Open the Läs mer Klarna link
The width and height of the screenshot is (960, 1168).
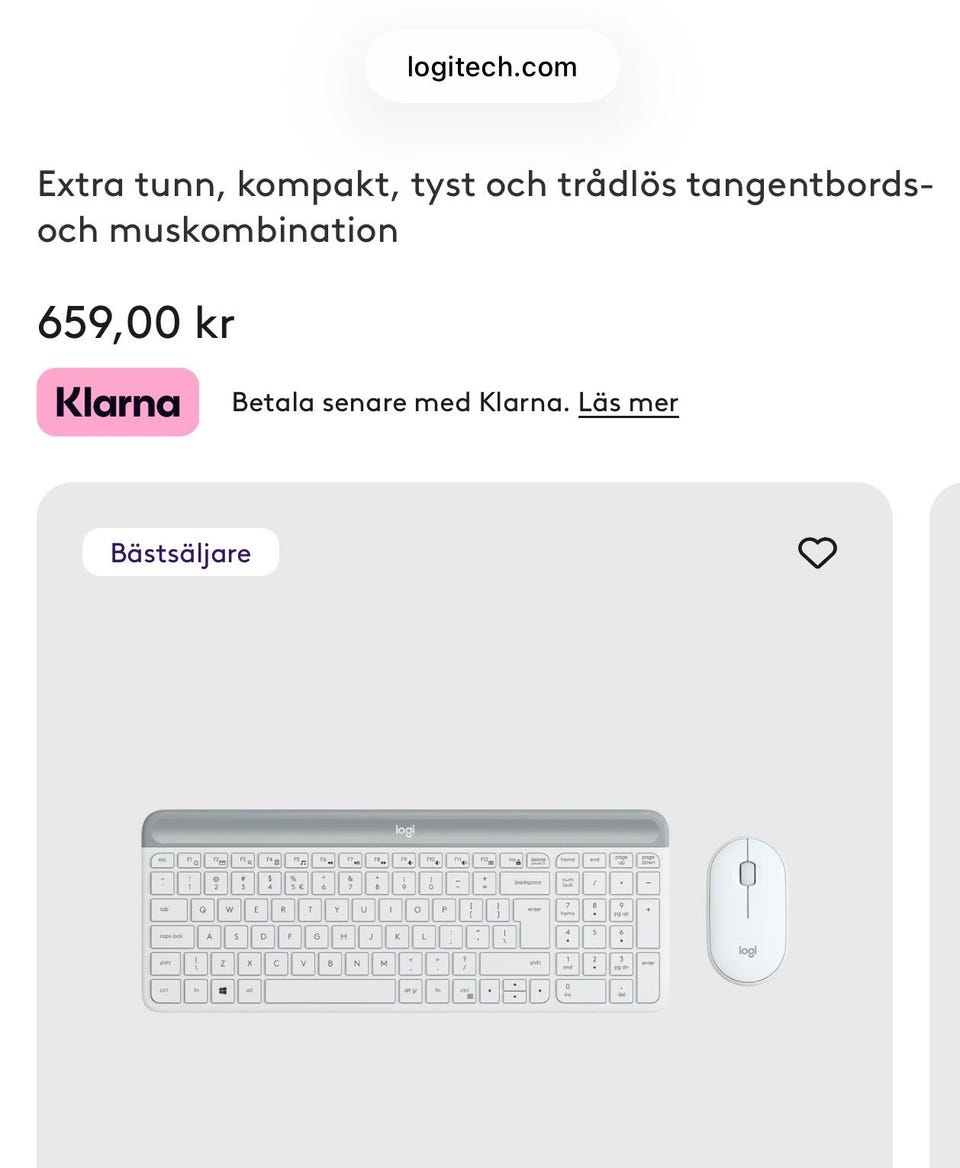(x=628, y=403)
